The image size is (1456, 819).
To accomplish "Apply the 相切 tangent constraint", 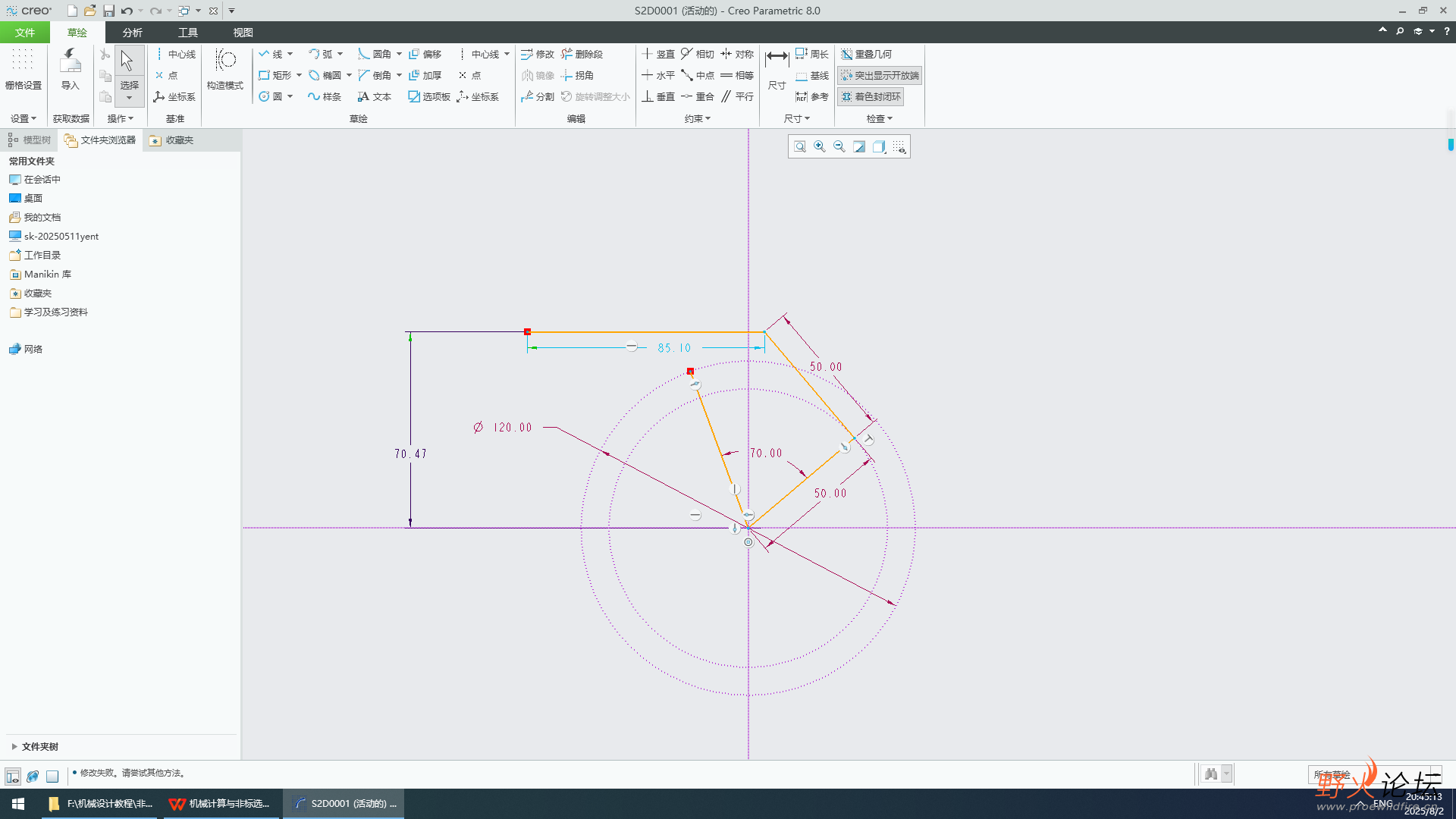I will [698, 54].
